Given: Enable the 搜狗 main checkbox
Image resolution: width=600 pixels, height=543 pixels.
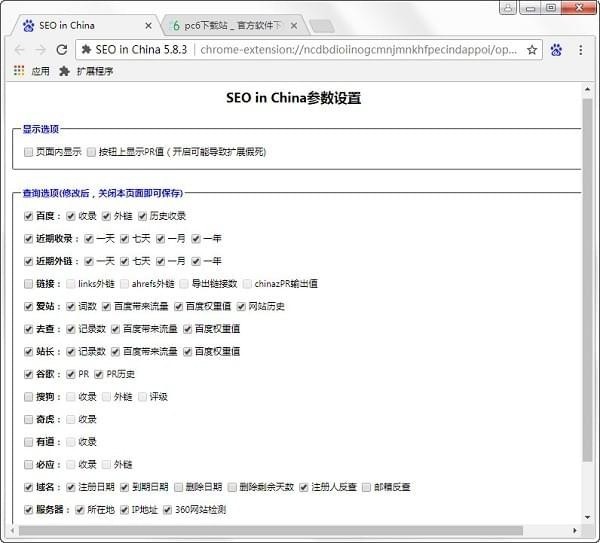Looking at the screenshot, I should click(x=28, y=397).
